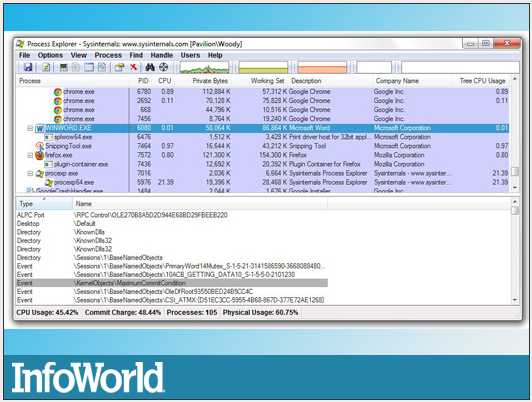This screenshot has height=402, width=532.
Task: Click the handle pane scroll down arrow
Action: pos(515,300)
